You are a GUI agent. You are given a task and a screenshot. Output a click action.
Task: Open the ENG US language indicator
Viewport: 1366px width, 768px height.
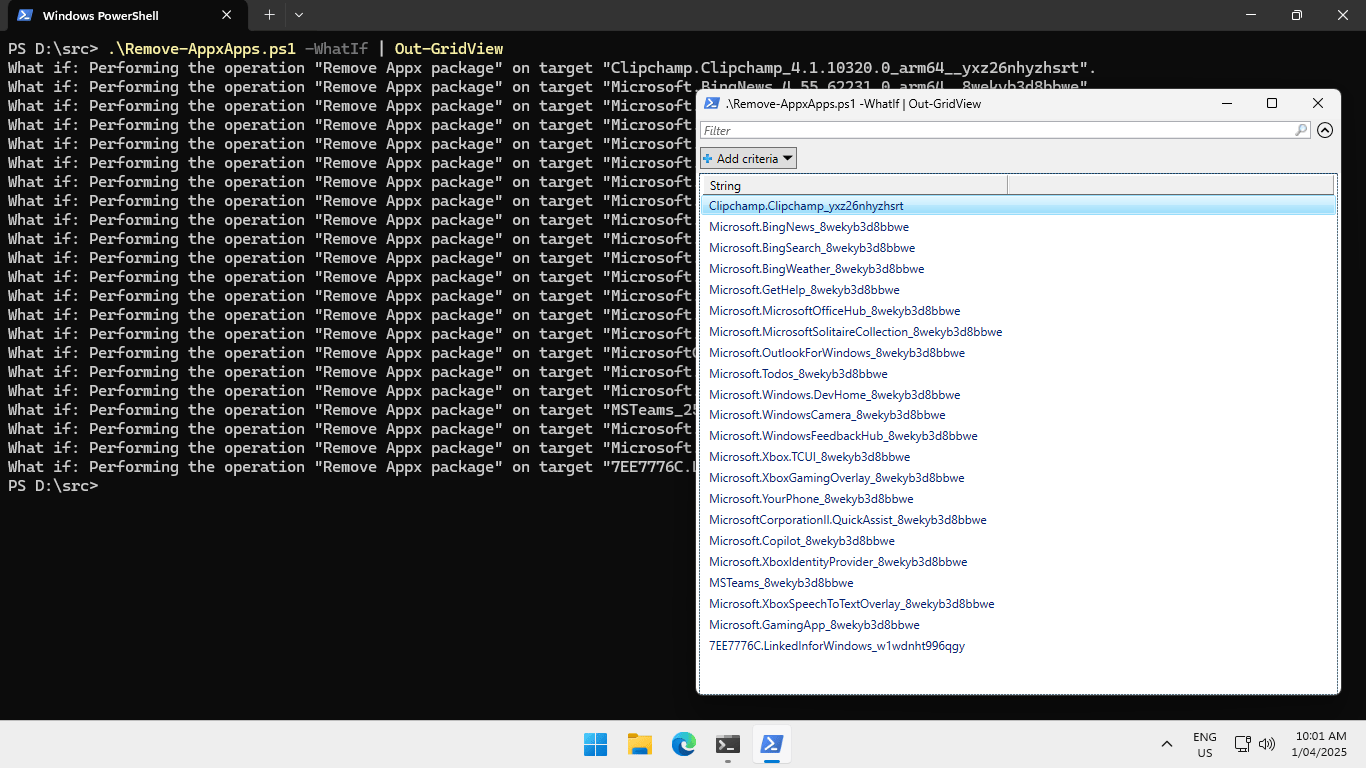point(1205,744)
